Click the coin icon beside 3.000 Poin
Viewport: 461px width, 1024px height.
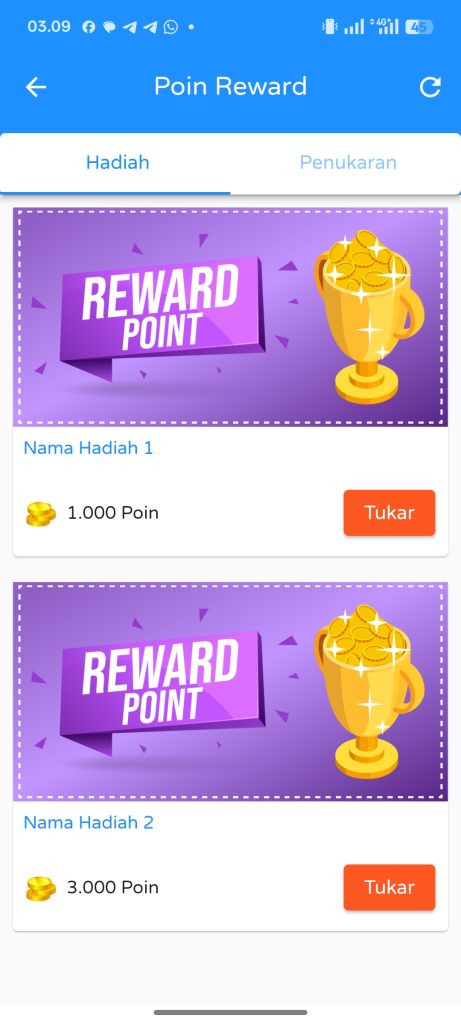pos(40,888)
